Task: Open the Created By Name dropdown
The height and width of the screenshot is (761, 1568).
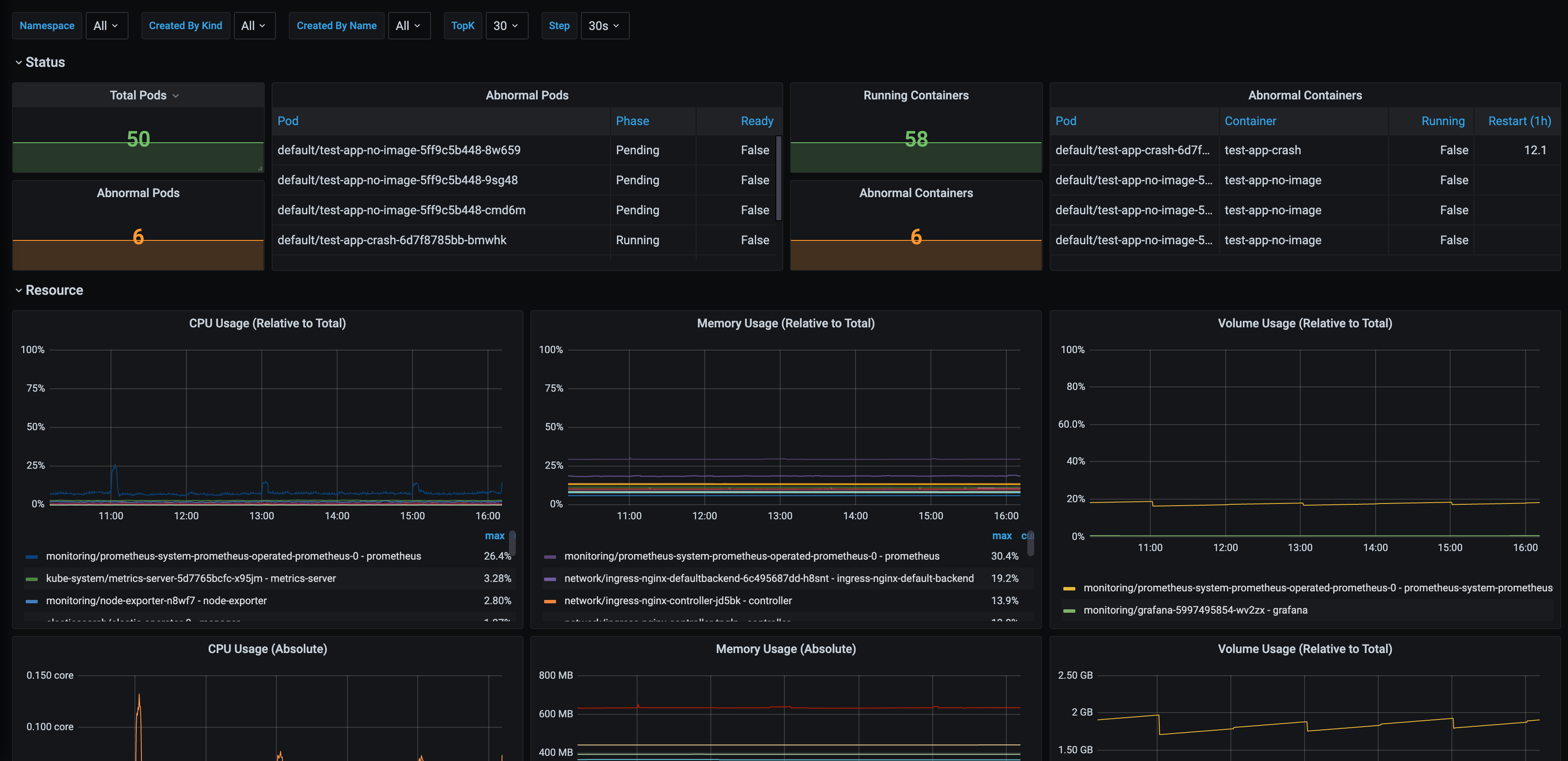Action: pos(408,26)
